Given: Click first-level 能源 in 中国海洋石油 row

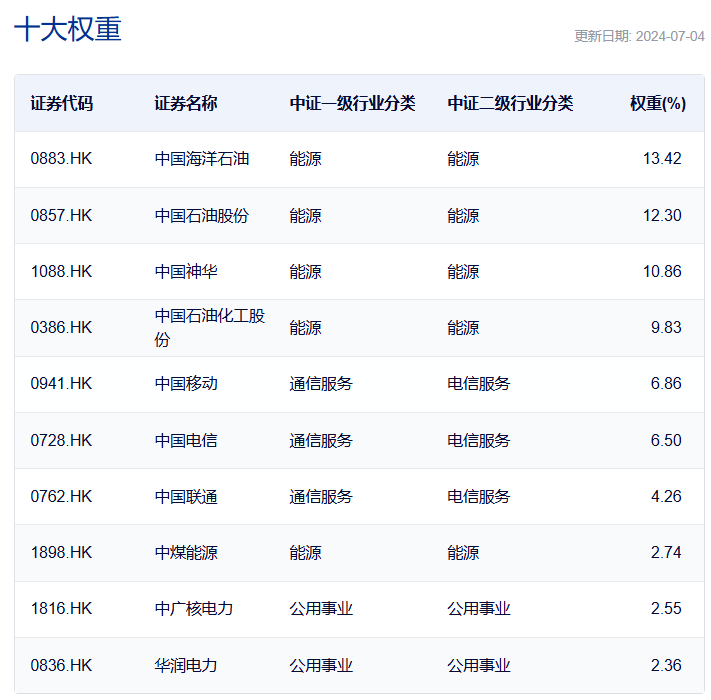Looking at the screenshot, I should pos(306,159).
